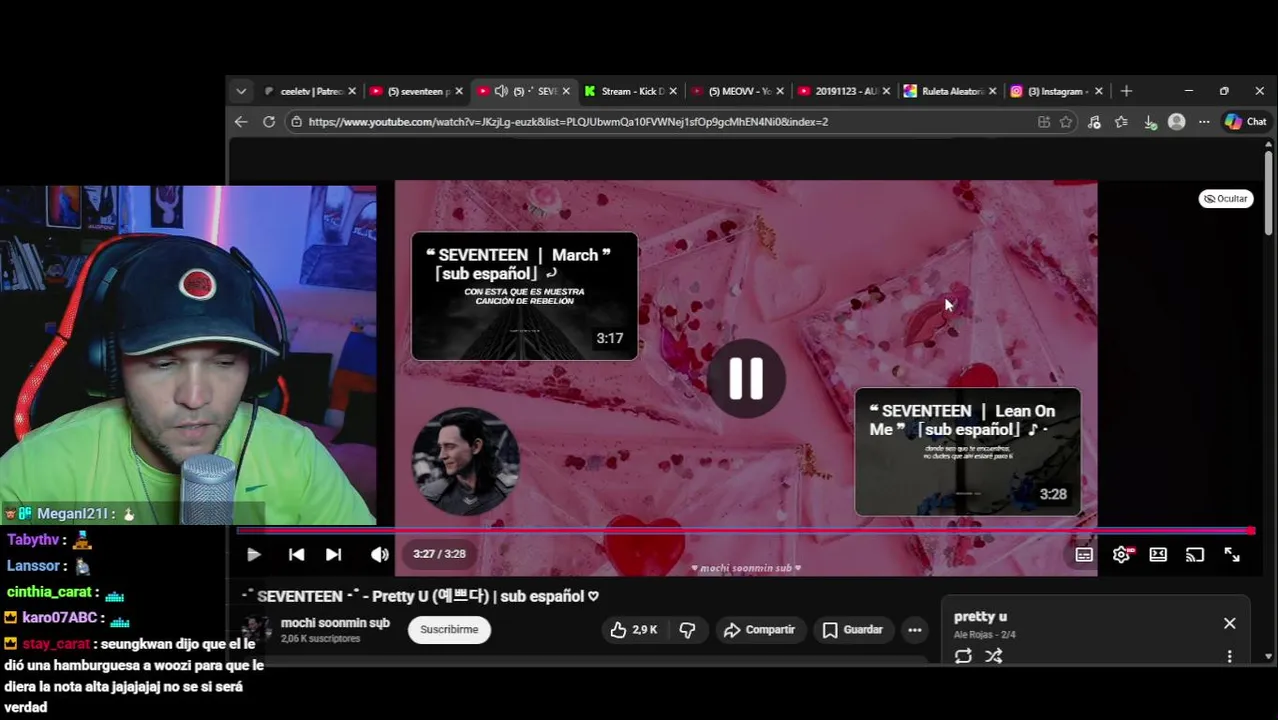Click the round channel avatar end-screen element
Image resolution: width=1278 pixels, height=720 pixels.
[x=465, y=461]
